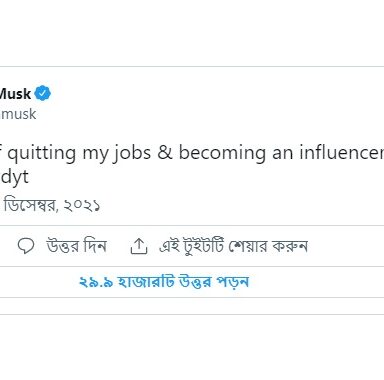Open the ২৯.৯ হাজারটি উত্তর পড়ুন link
Image resolution: width=384 pixels, height=380 pixels.
pos(164,282)
